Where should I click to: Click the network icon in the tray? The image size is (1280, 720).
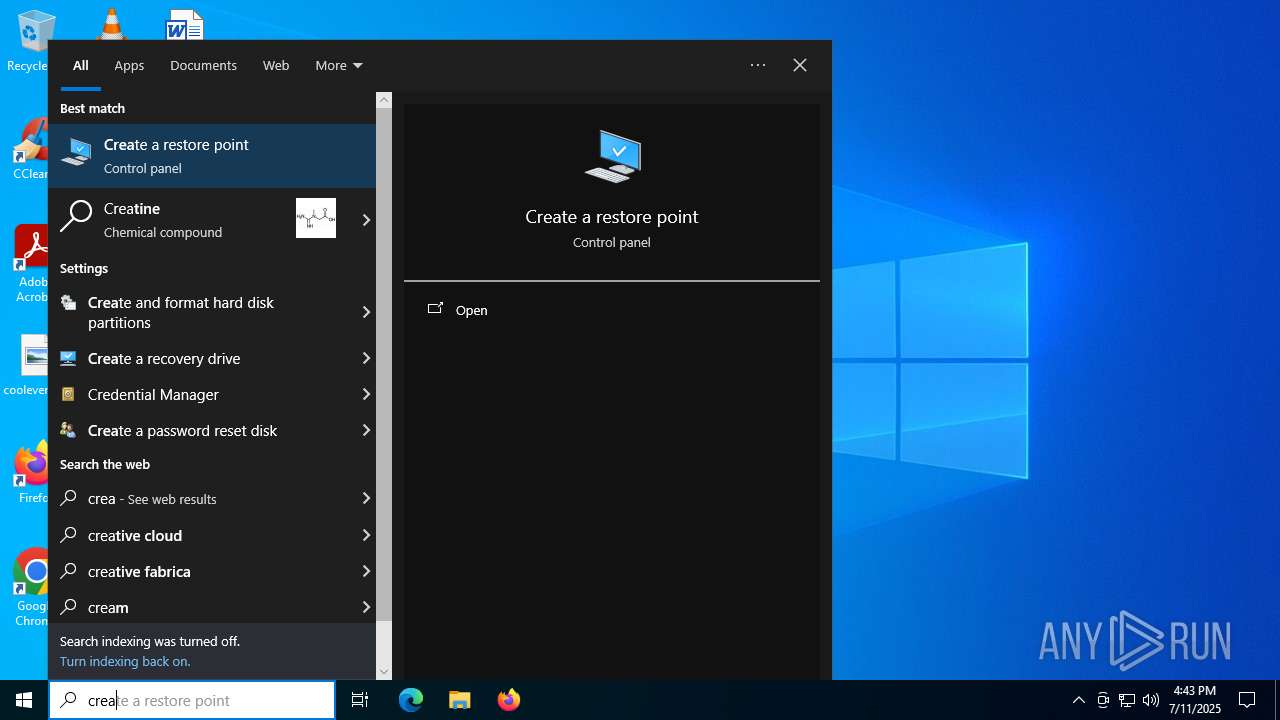pyautogui.click(x=1127, y=700)
